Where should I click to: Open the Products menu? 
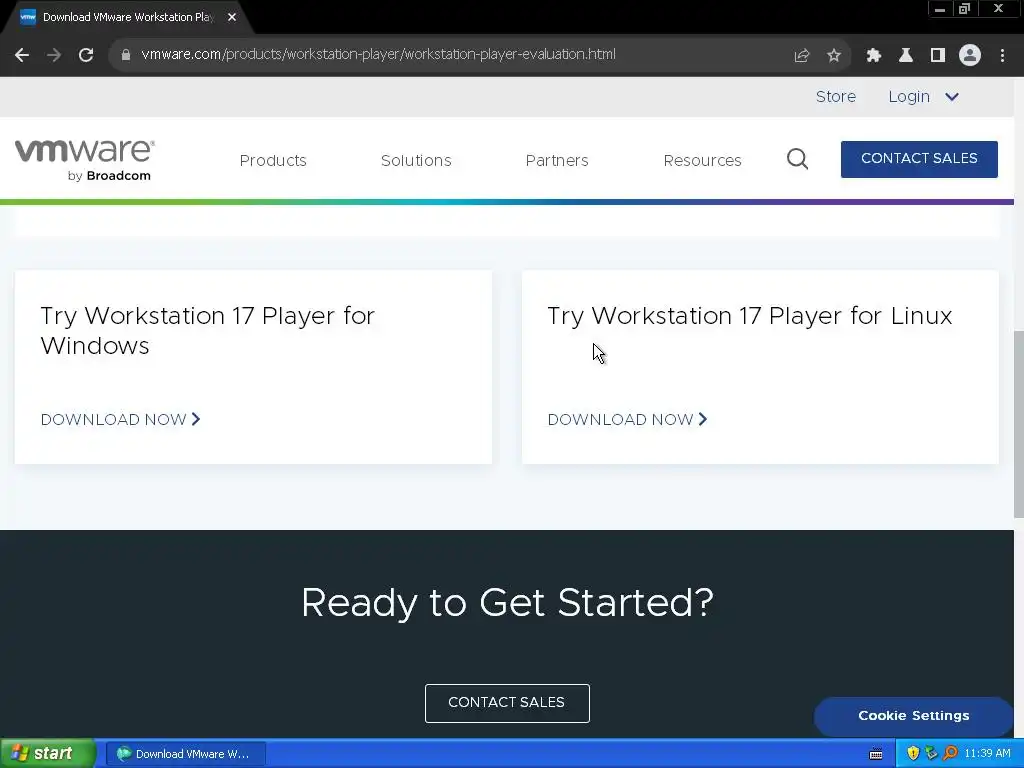(273, 161)
